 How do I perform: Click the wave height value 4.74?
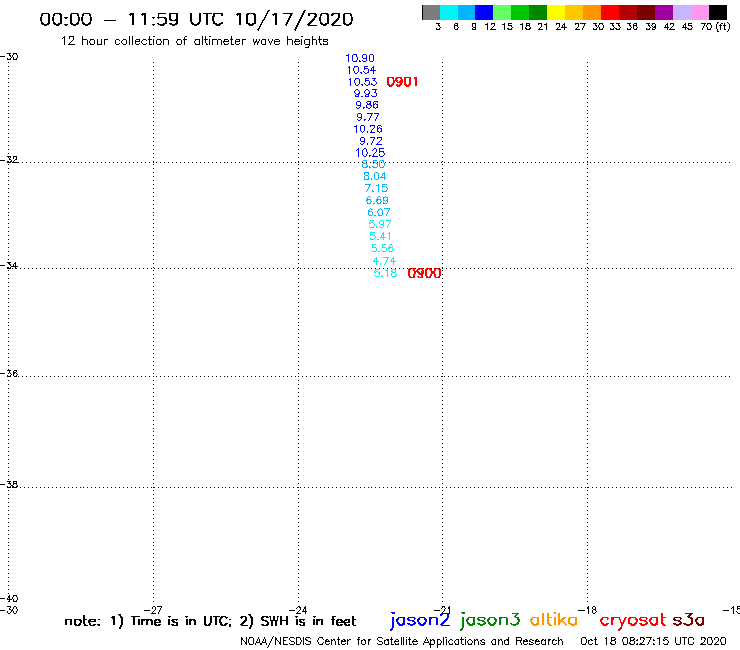[384, 261]
